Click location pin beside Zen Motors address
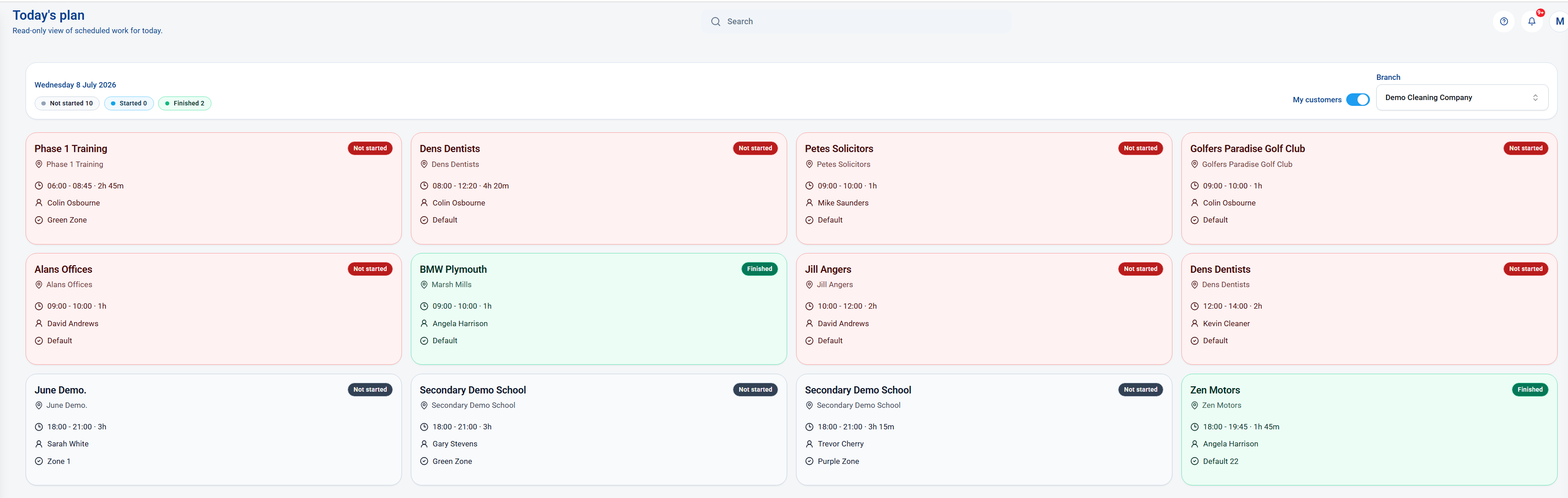 1194,406
